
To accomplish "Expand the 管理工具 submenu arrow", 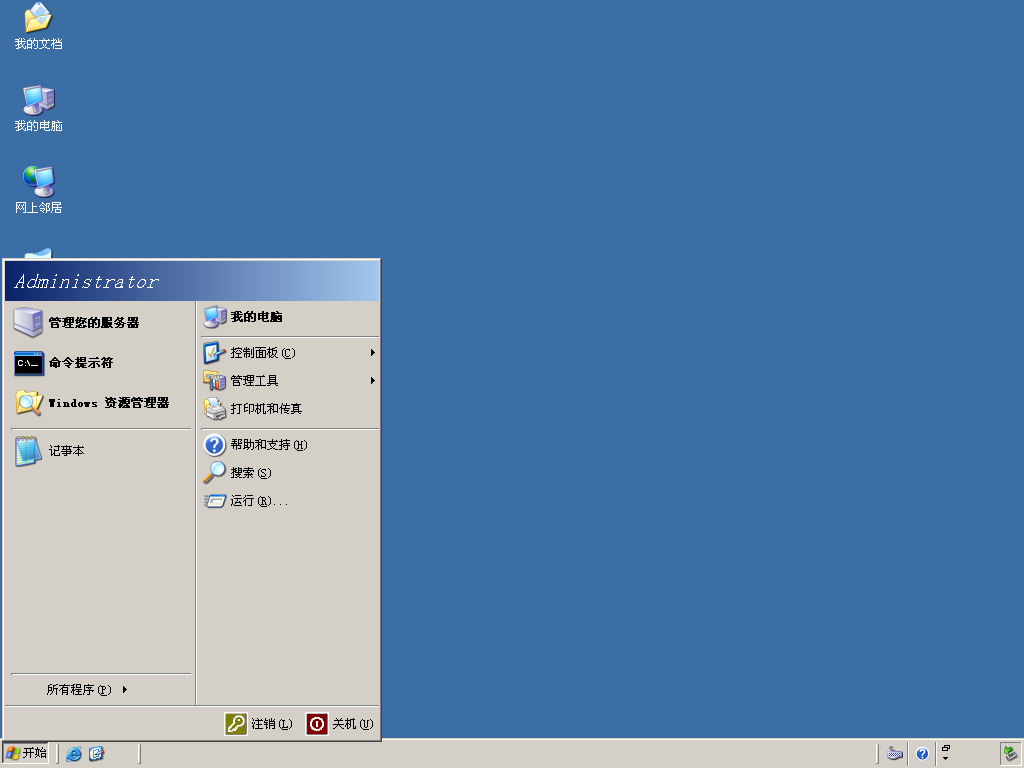I will 372,381.
